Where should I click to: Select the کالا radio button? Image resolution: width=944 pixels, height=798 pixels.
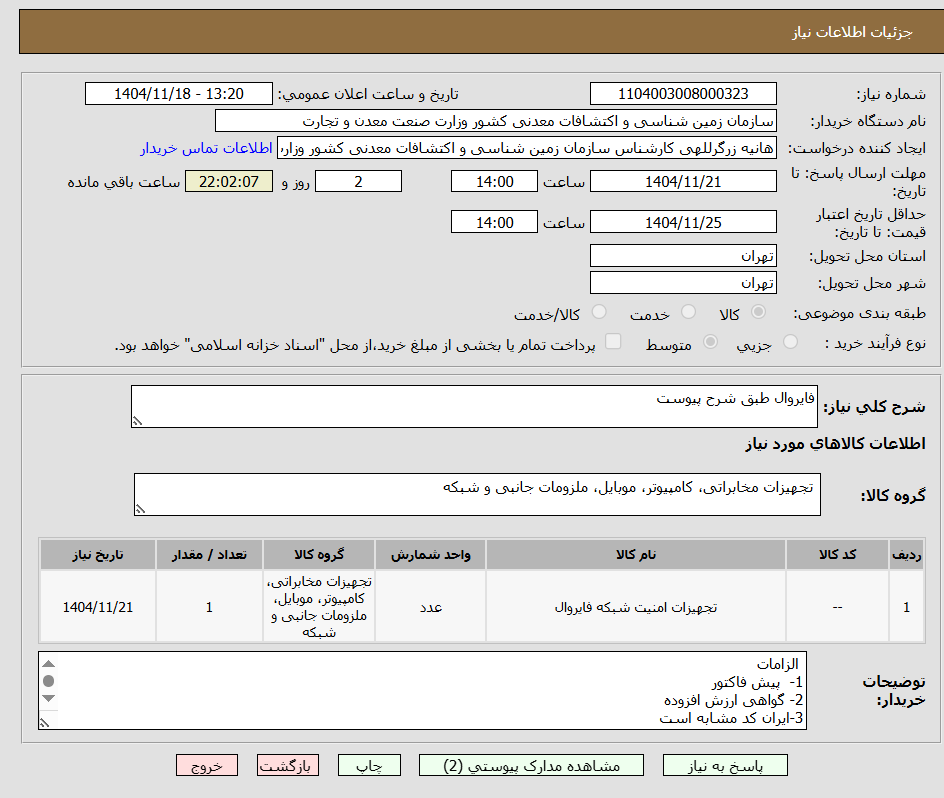[x=759, y=312]
